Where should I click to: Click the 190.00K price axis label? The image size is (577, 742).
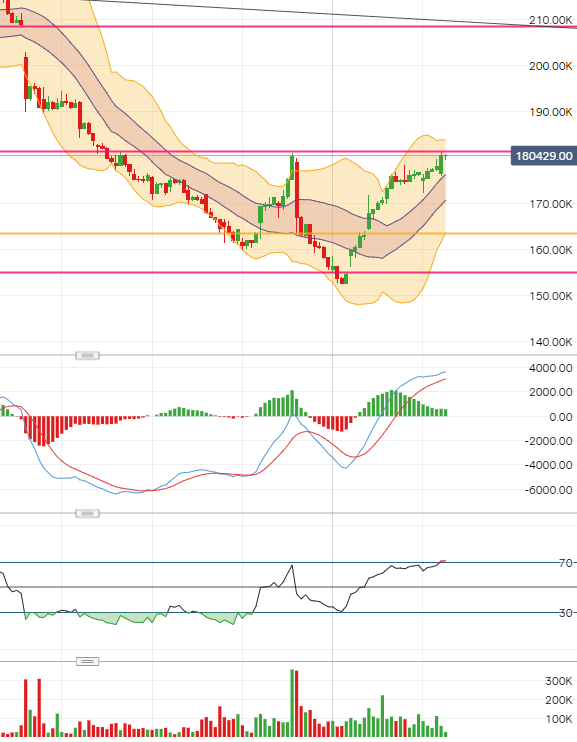pyautogui.click(x=550, y=112)
